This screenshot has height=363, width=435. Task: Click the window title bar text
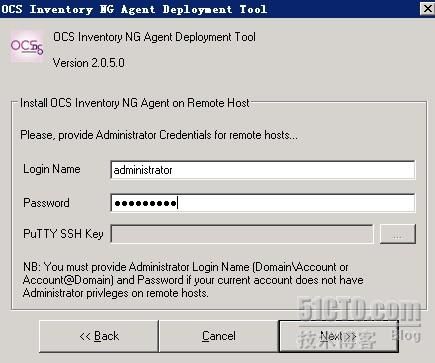point(134,9)
